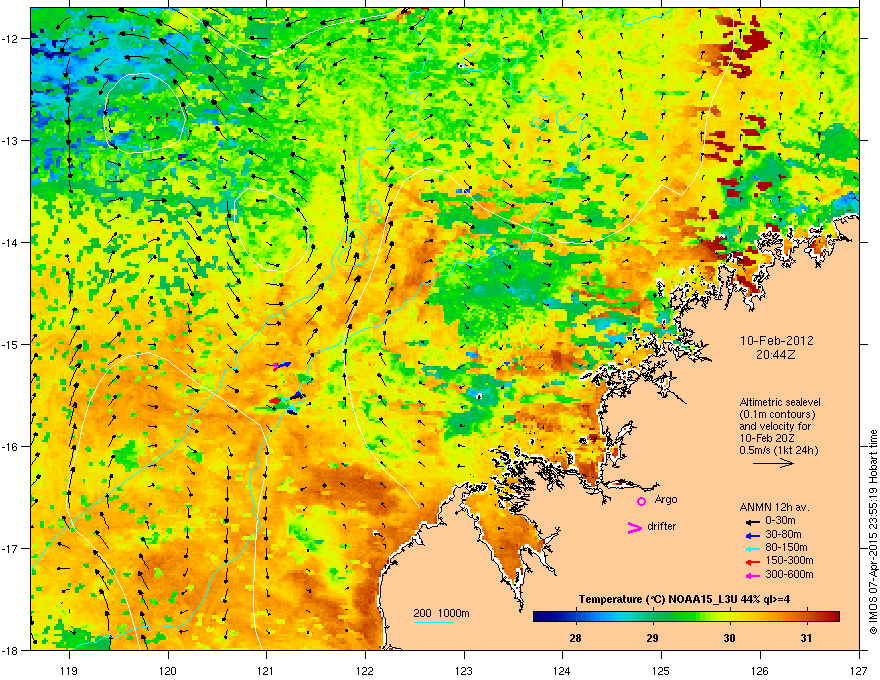Click the '(0.1m contours)' legend line

coord(777,415)
